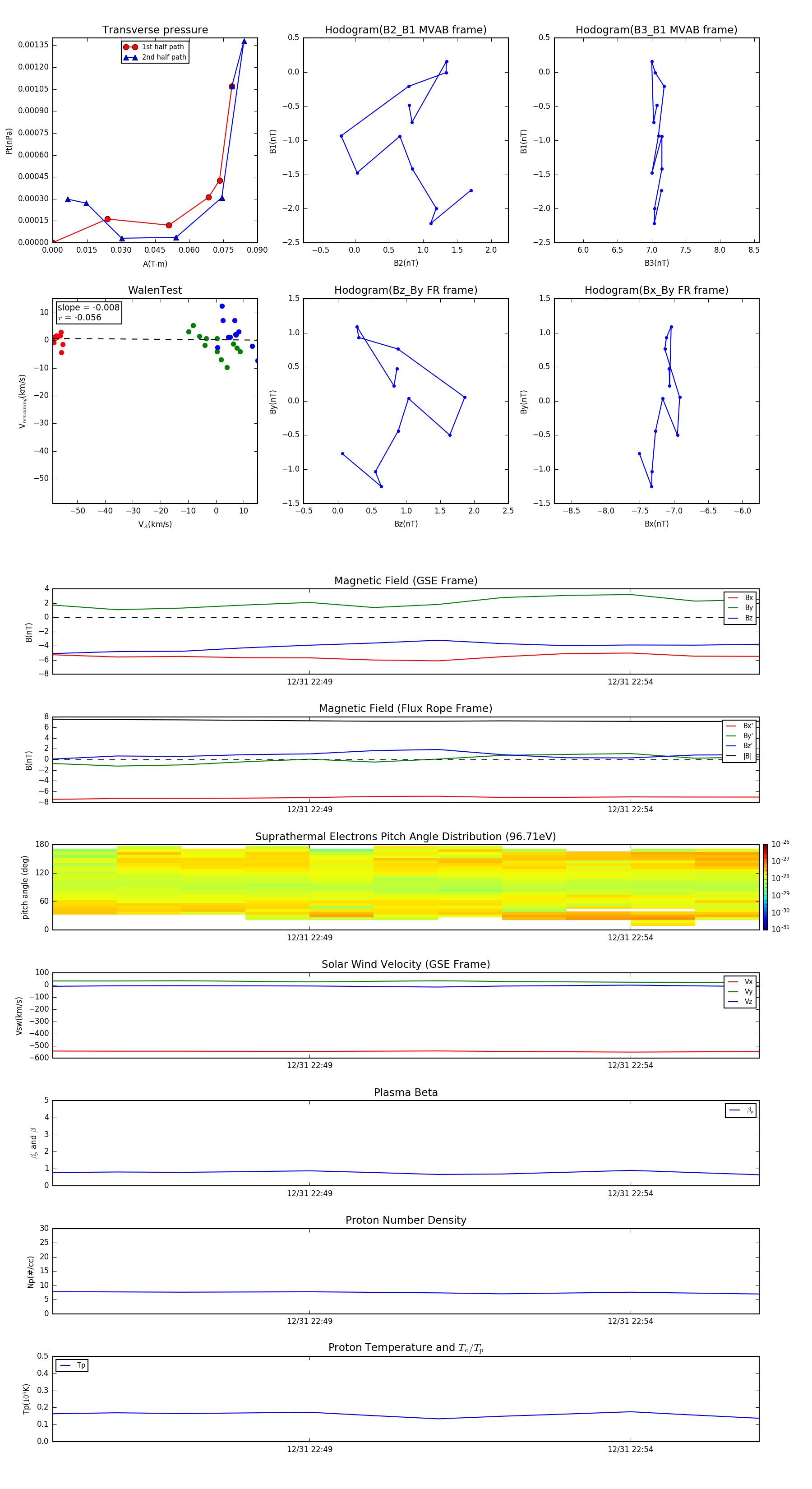The image size is (812, 1489).
Task: Click the '12/31 22:49' tick under temperature plot
Action: (310, 1449)
